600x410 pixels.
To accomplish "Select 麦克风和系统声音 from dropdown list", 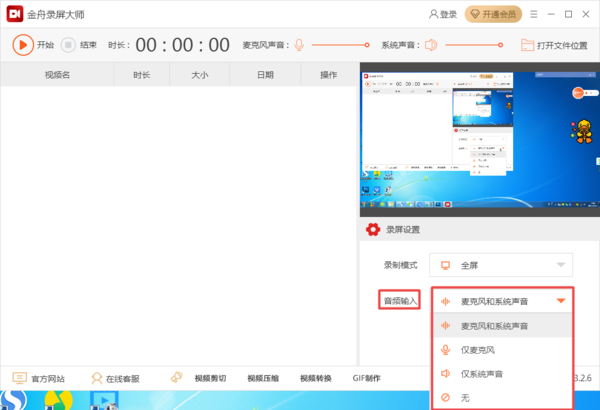I will pos(502,326).
